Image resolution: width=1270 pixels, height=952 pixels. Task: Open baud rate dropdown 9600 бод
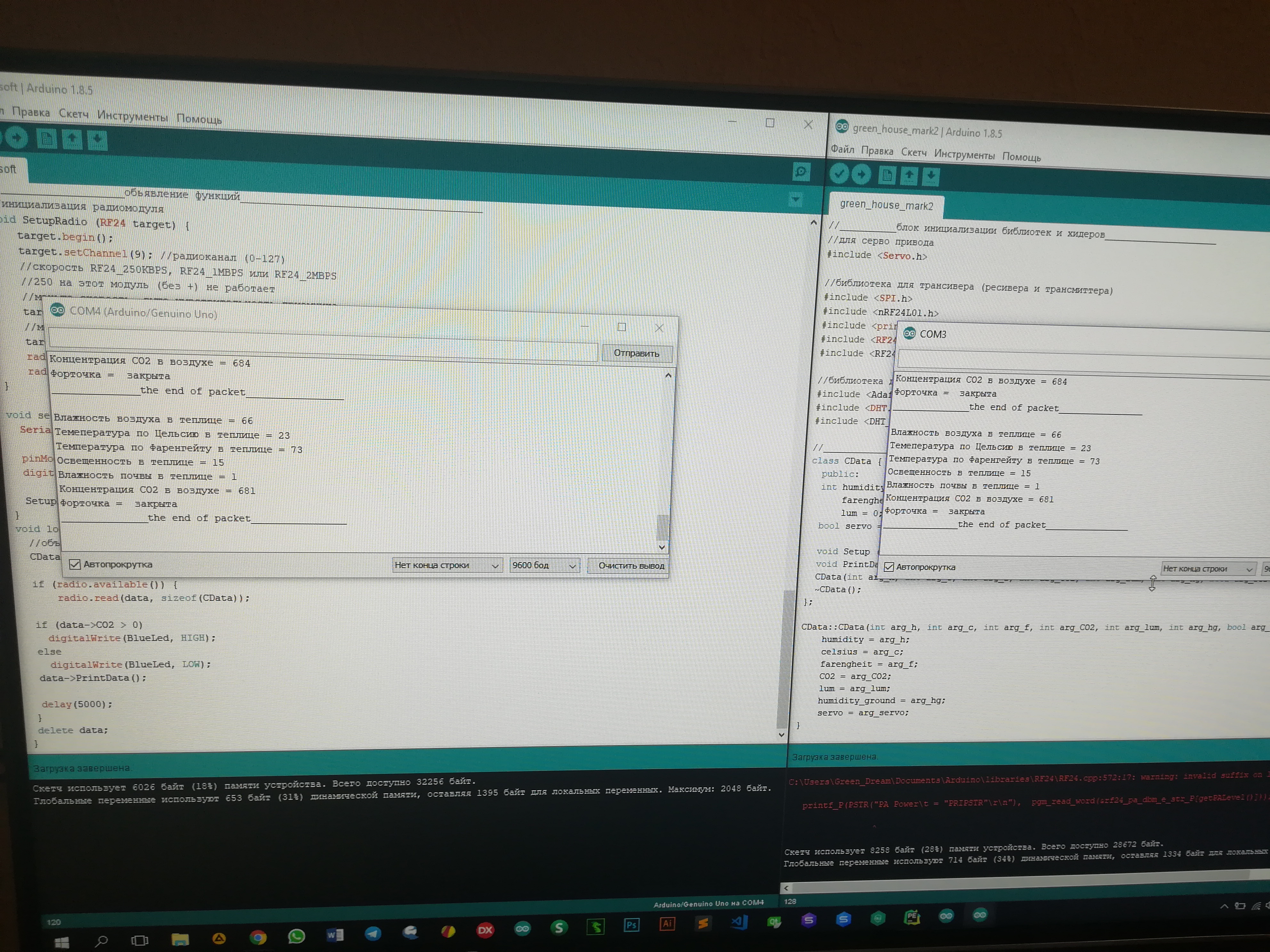pos(544,565)
